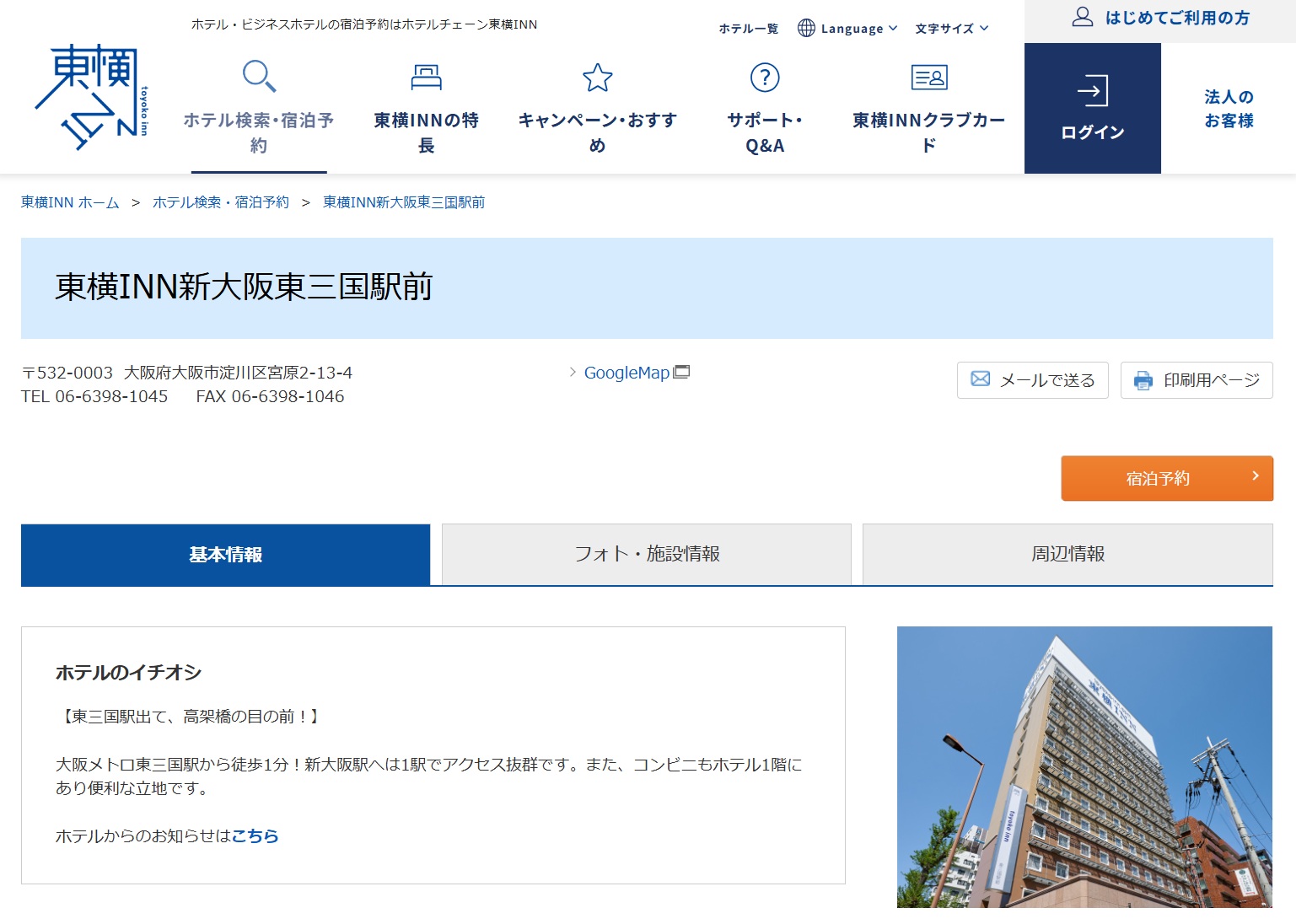This screenshot has height=924, width=1296.
Task: Click the printer icon on 印刷用ページ
Action: tap(1143, 380)
